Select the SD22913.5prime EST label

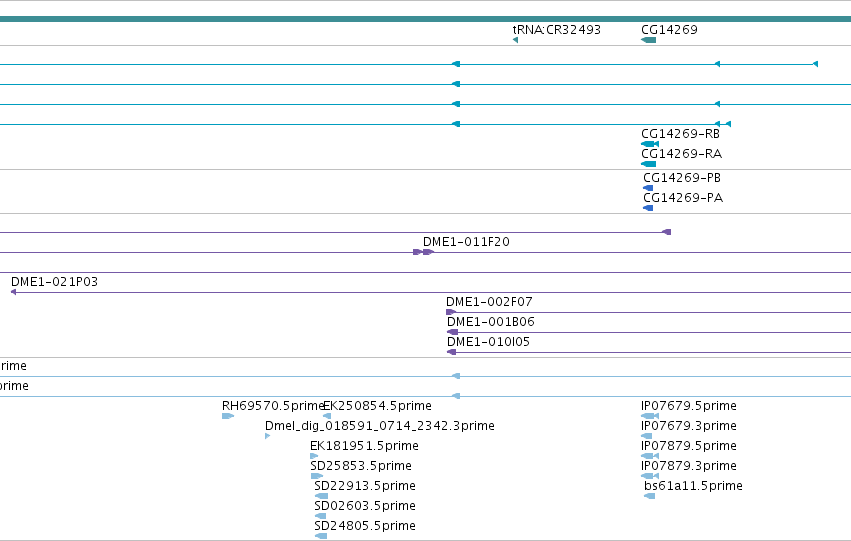365,487
